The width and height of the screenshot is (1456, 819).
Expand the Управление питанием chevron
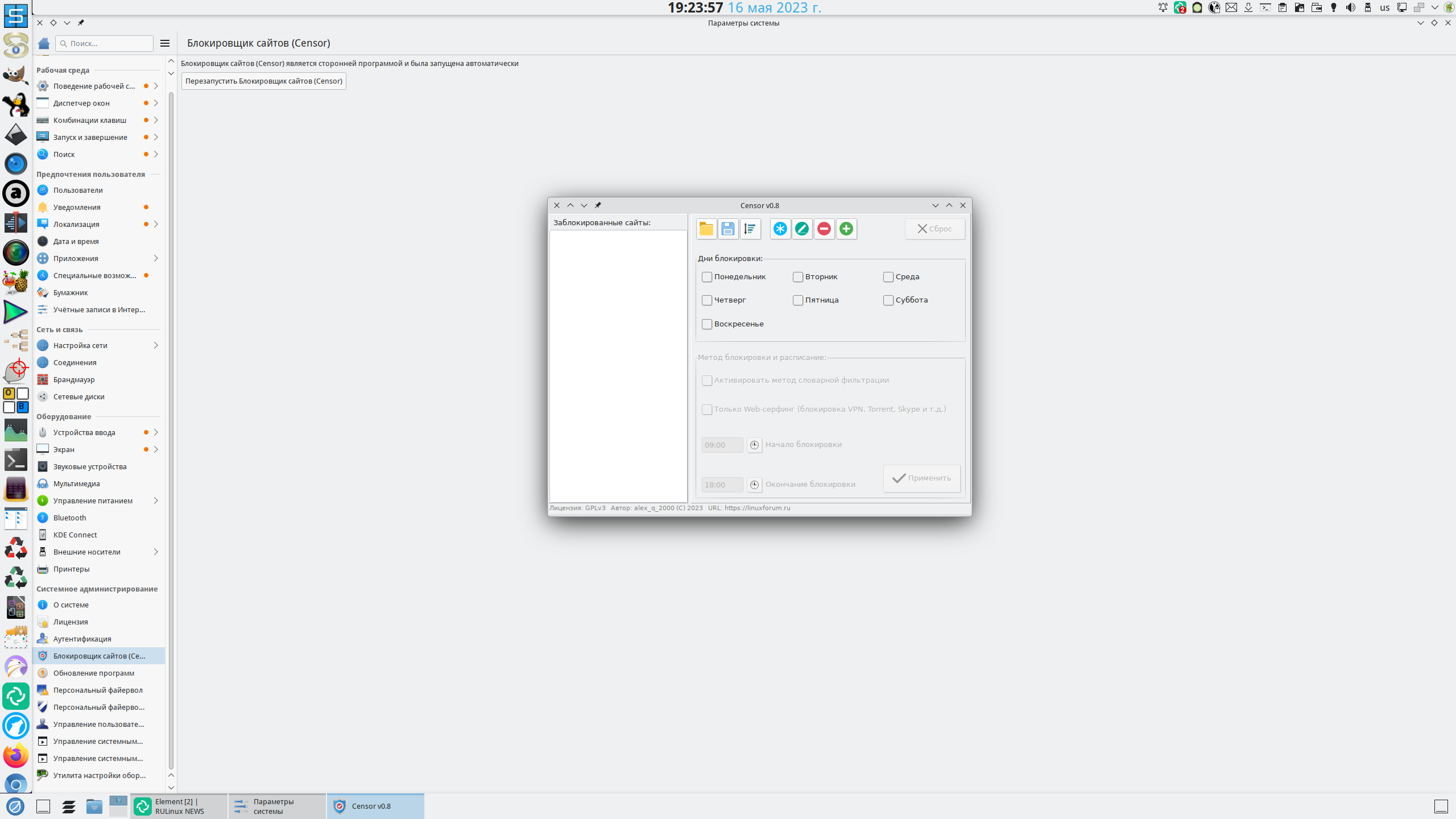coord(155,500)
